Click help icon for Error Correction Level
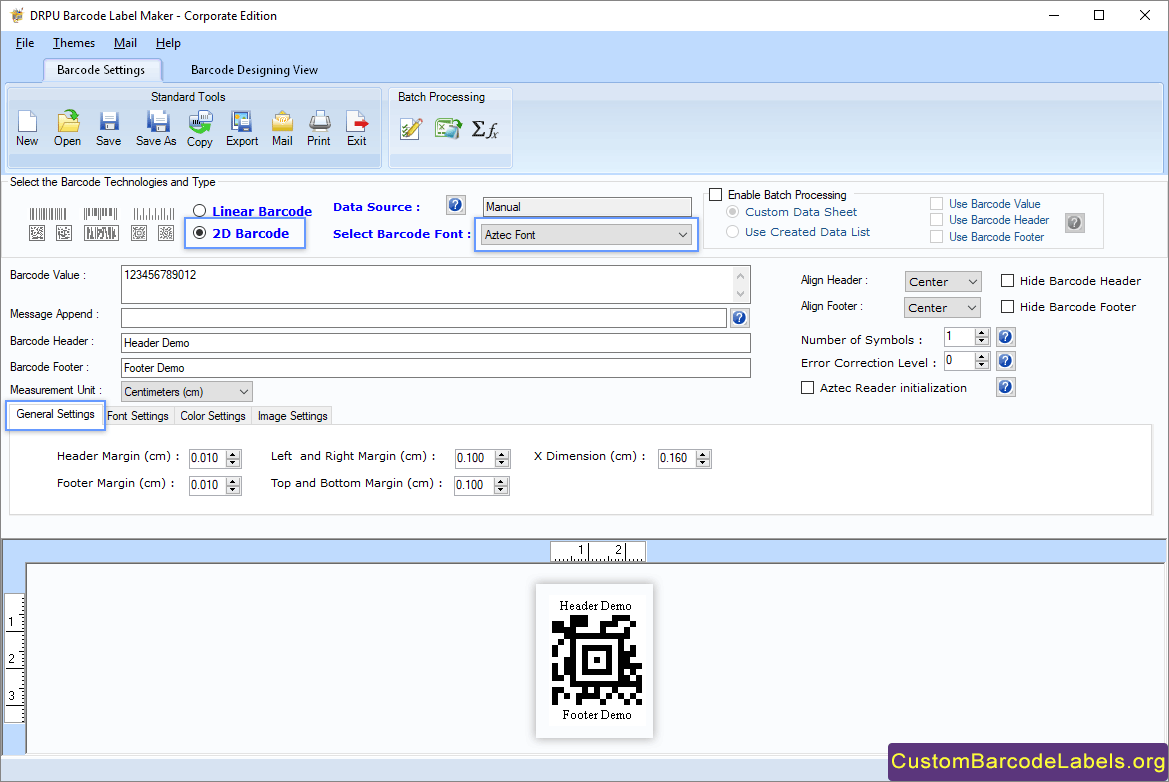1169x782 pixels. coord(1005,361)
